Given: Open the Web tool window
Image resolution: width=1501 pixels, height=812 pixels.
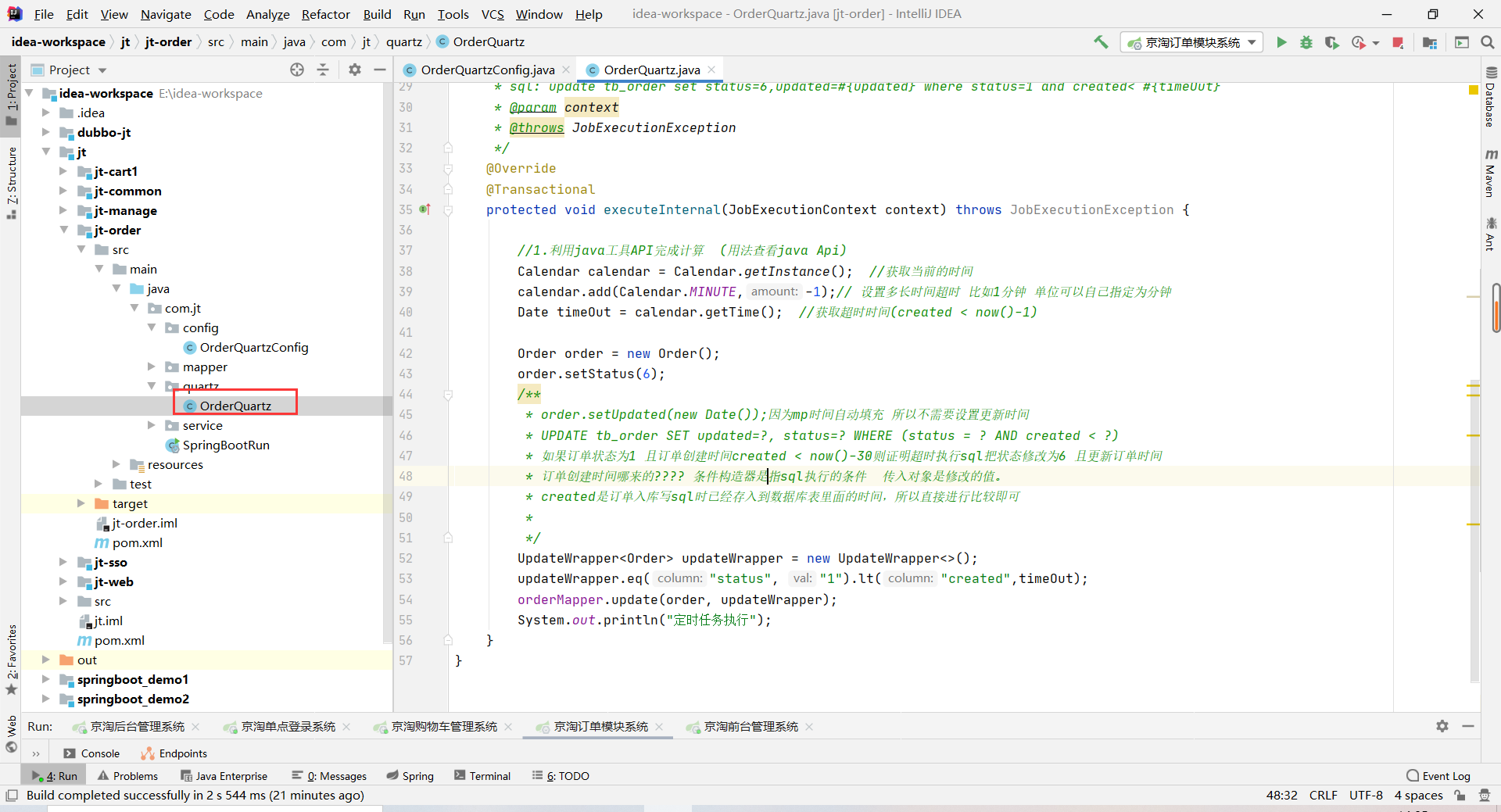Looking at the screenshot, I should [11, 734].
